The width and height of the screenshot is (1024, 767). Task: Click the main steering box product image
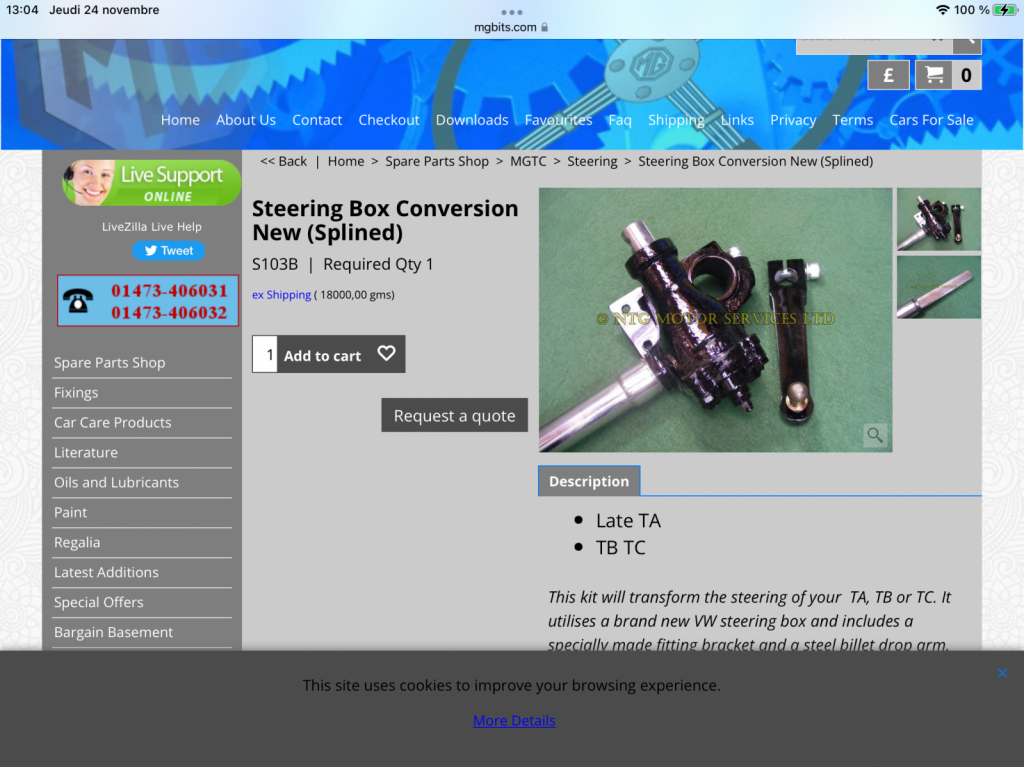[x=715, y=319]
